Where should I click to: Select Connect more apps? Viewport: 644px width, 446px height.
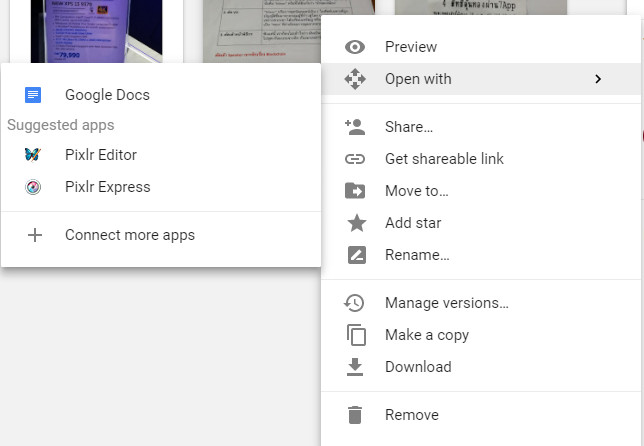pos(161,235)
